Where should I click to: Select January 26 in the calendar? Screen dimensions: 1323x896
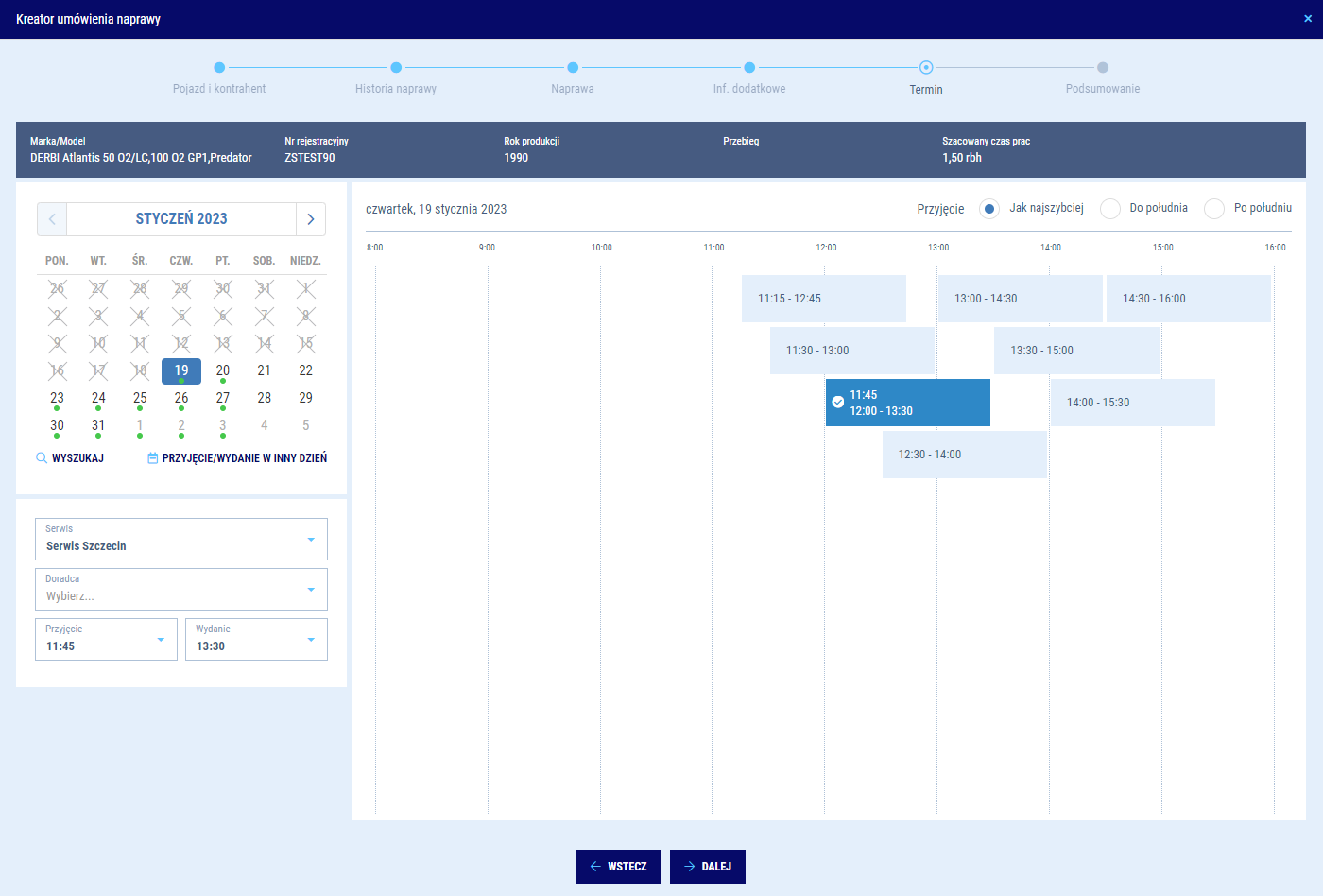[181, 398]
